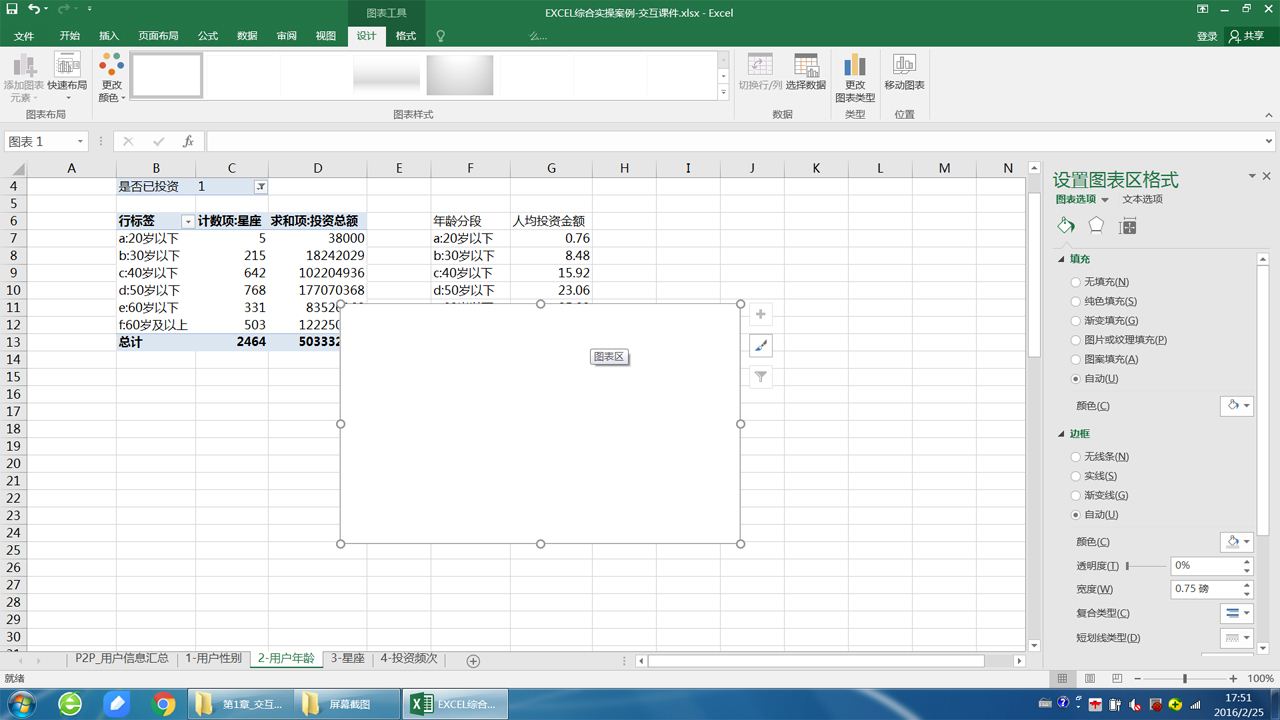Switch to the 插入 Insert ribbon tab
This screenshot has height=720, width=1280.
coord(109,36)
